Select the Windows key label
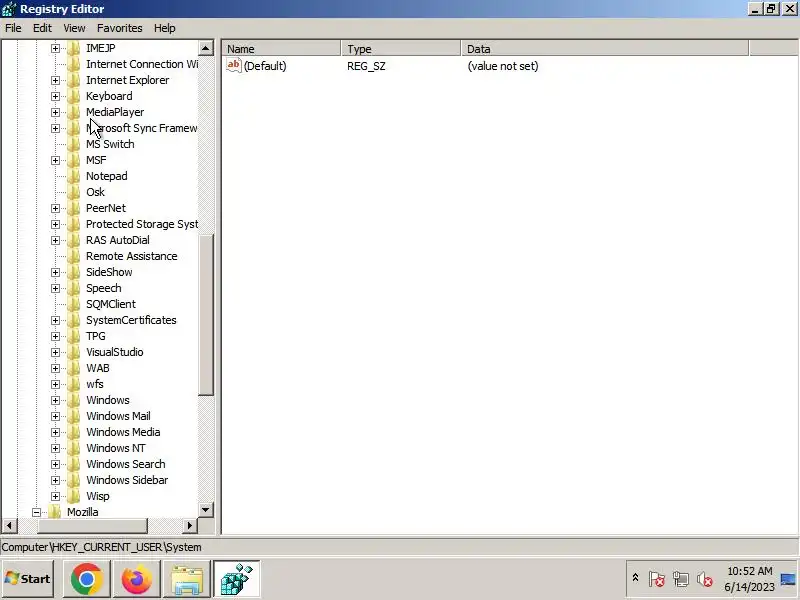This screenshot has width=800, height=600. (108, 401)
